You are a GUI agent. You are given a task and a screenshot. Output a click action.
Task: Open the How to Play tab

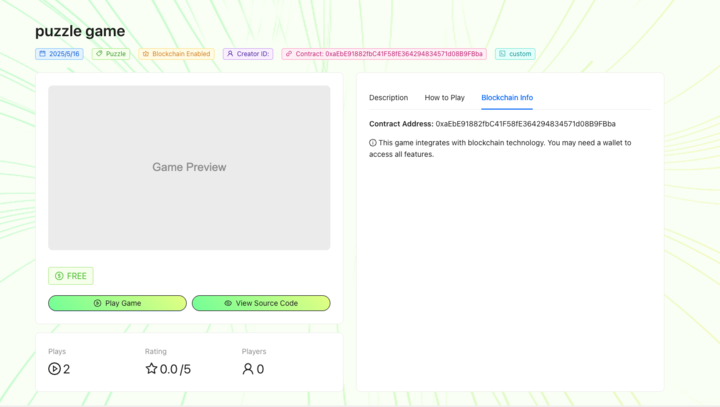pos(444,97)
